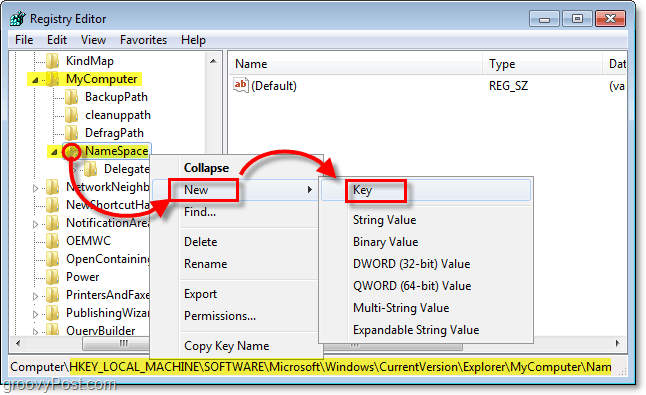Open the Favorites menu

click(x=143, y=40)
